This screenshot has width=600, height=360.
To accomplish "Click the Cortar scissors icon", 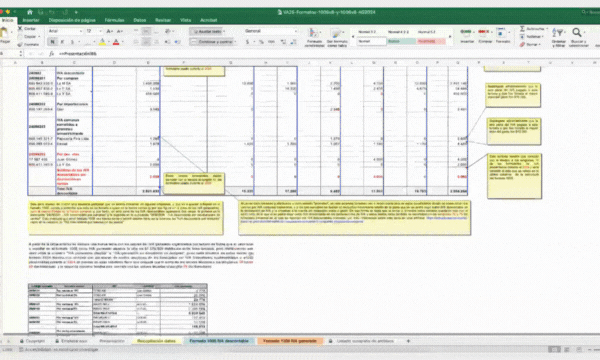I will [20, 29].
